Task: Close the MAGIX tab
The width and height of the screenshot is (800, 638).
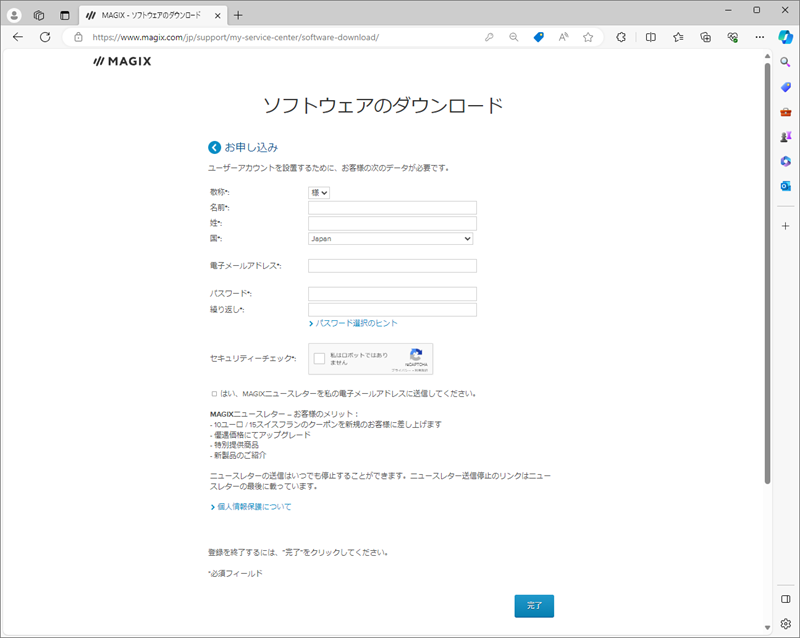Action: point(217,16)
